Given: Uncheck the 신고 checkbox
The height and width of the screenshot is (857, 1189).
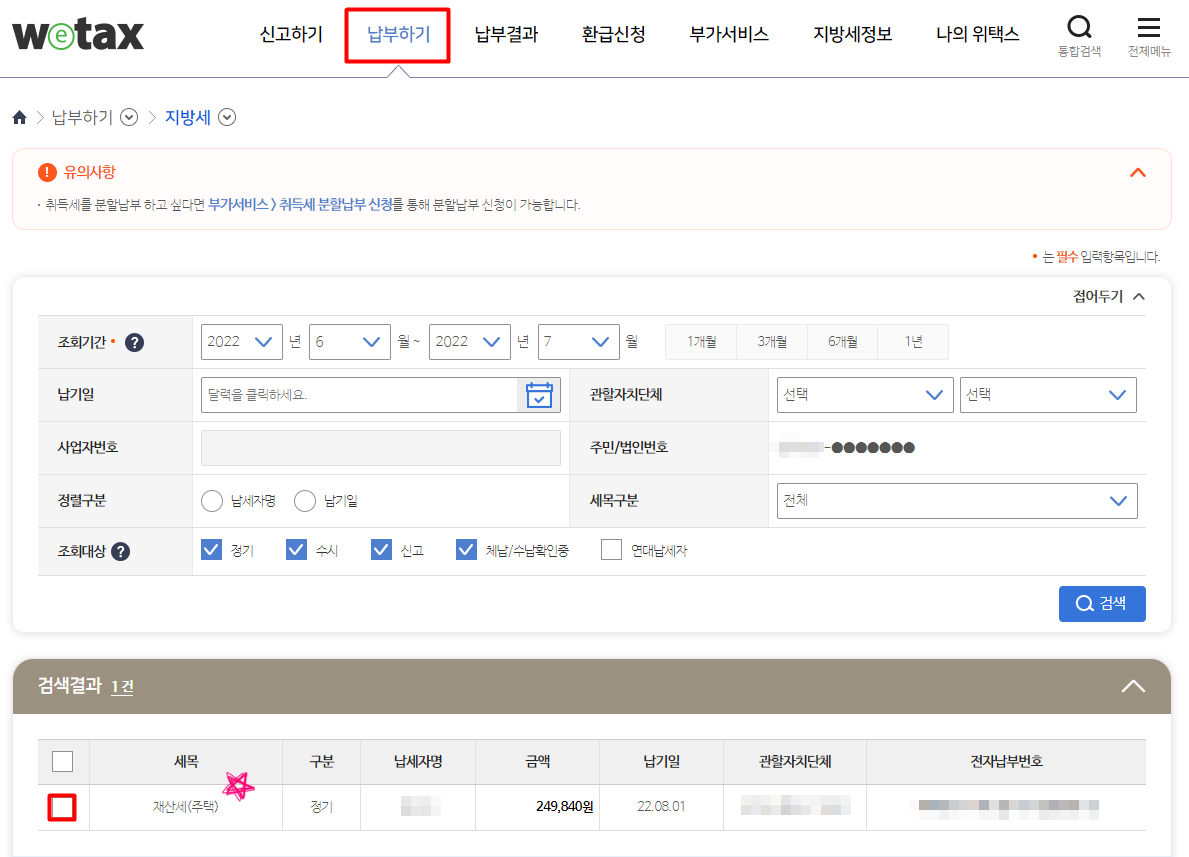Looking at the screenshot, I should (x=381, y=550).
